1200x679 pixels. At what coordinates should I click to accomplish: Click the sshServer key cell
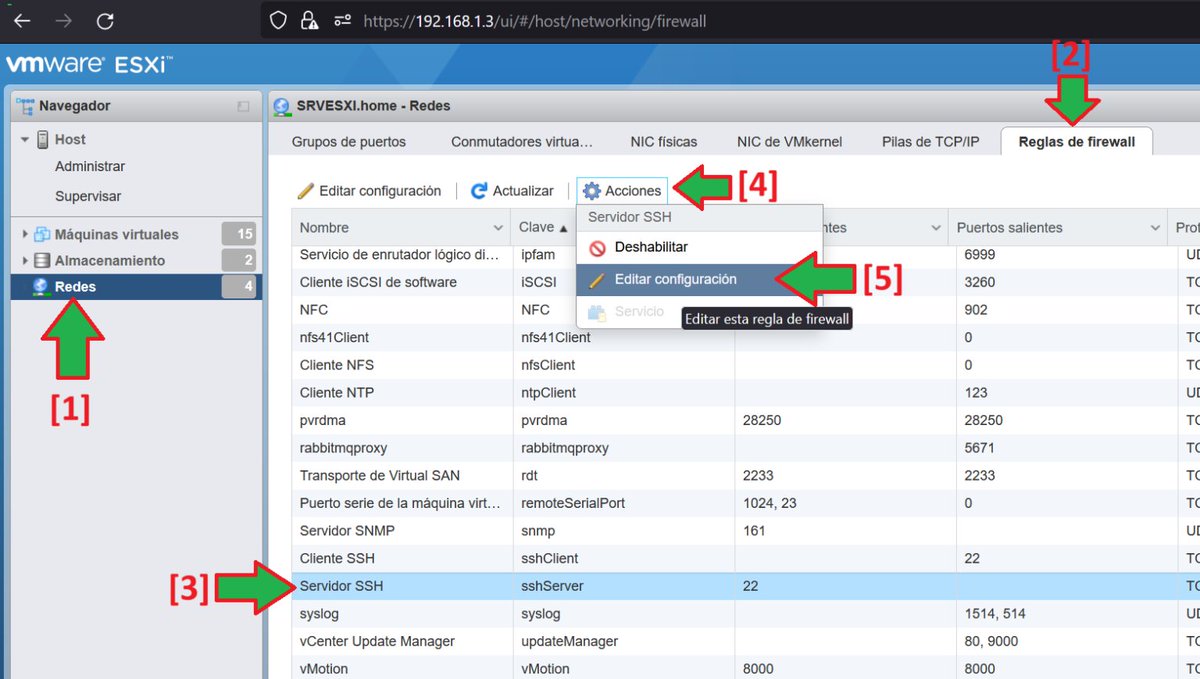click(x=552, y=586)
